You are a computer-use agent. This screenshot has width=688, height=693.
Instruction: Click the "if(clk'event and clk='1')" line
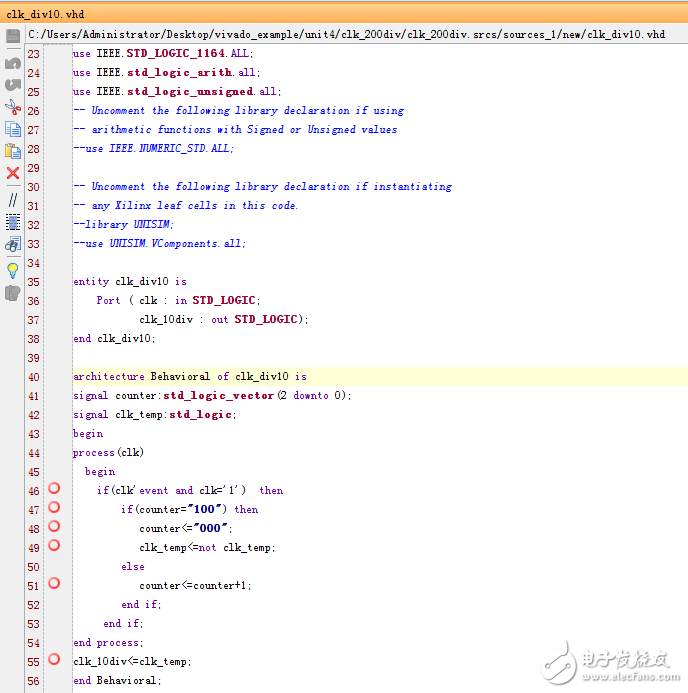[190, 491]
